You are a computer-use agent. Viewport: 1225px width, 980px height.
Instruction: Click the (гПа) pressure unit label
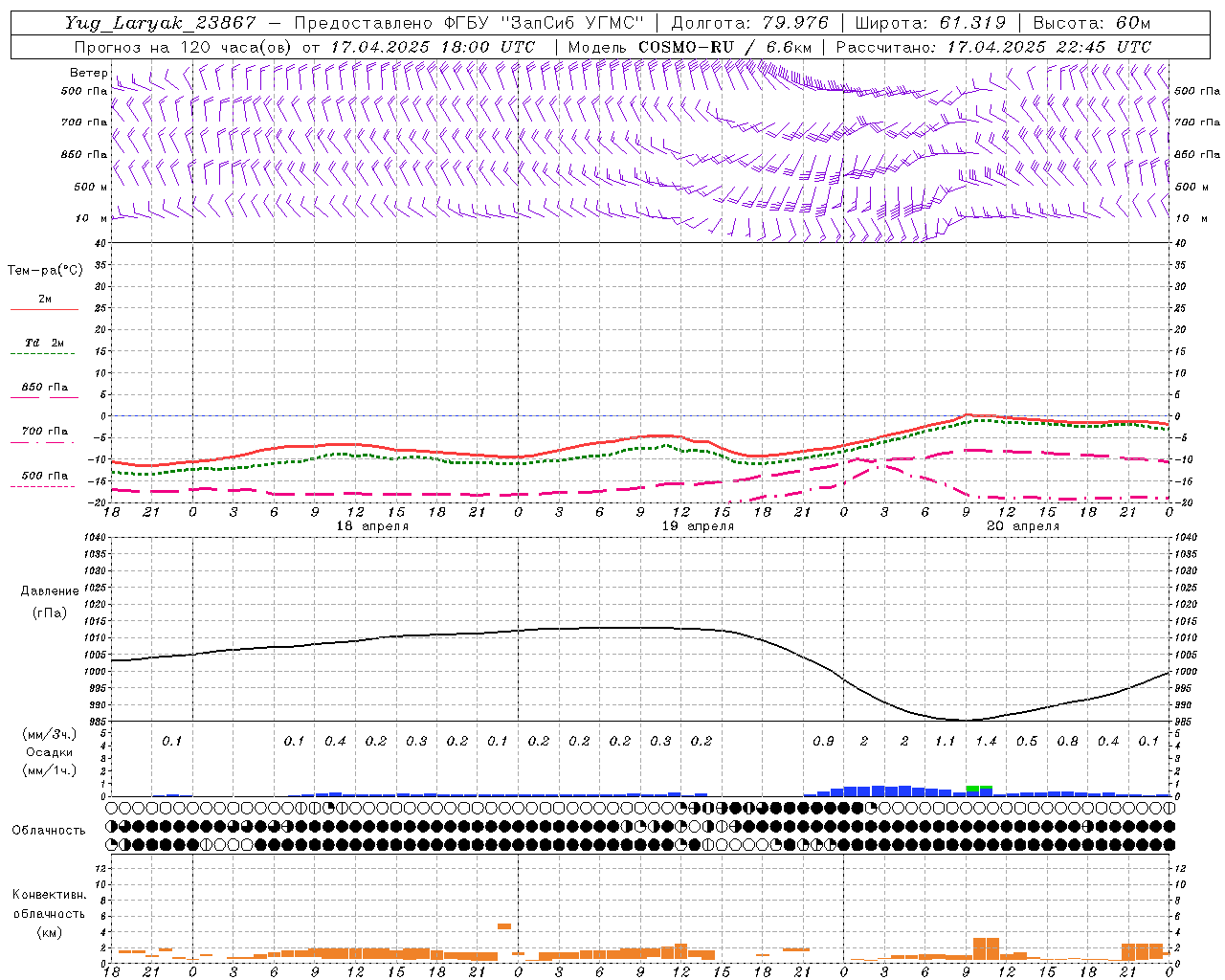pos(50,612)
